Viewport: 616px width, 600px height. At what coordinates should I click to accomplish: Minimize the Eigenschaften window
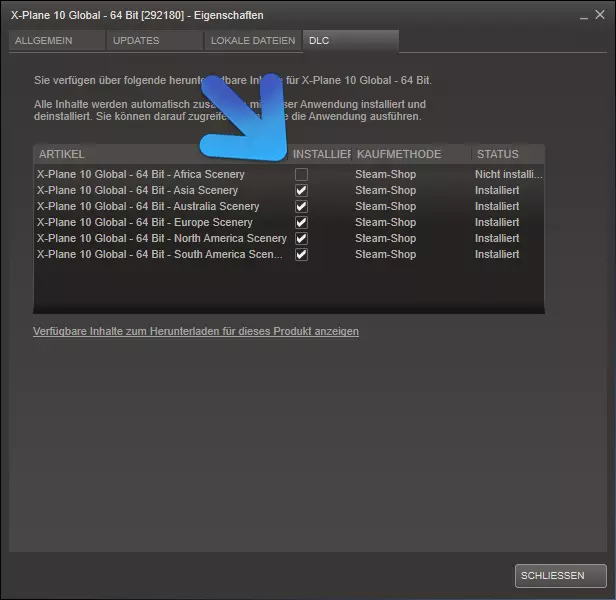584,16
